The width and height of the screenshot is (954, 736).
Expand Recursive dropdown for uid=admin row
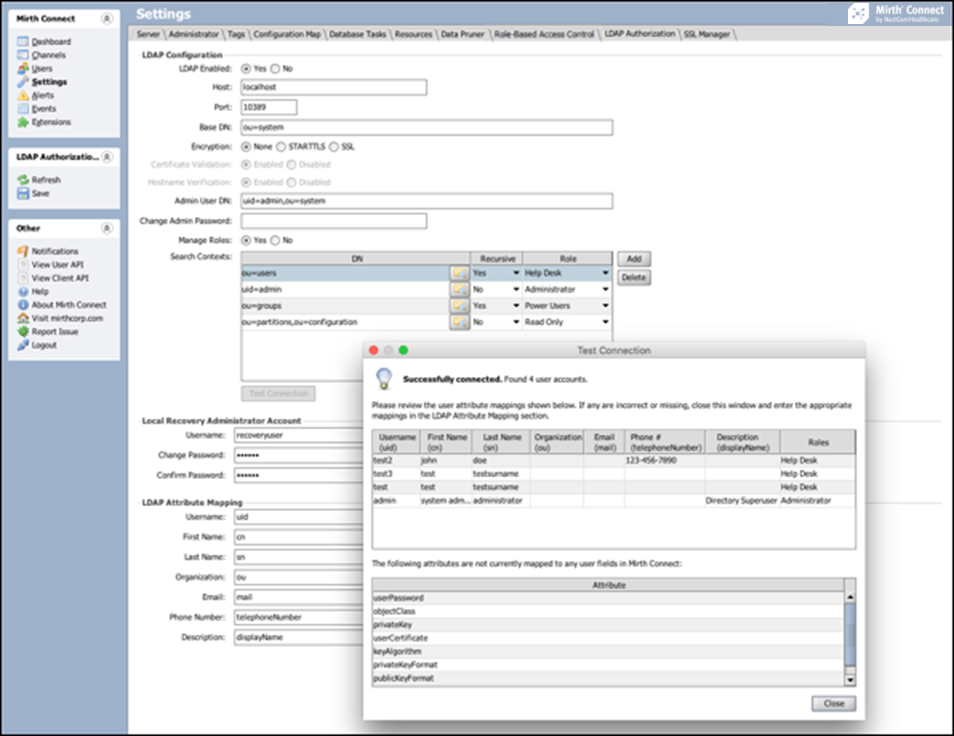(516, 289)
